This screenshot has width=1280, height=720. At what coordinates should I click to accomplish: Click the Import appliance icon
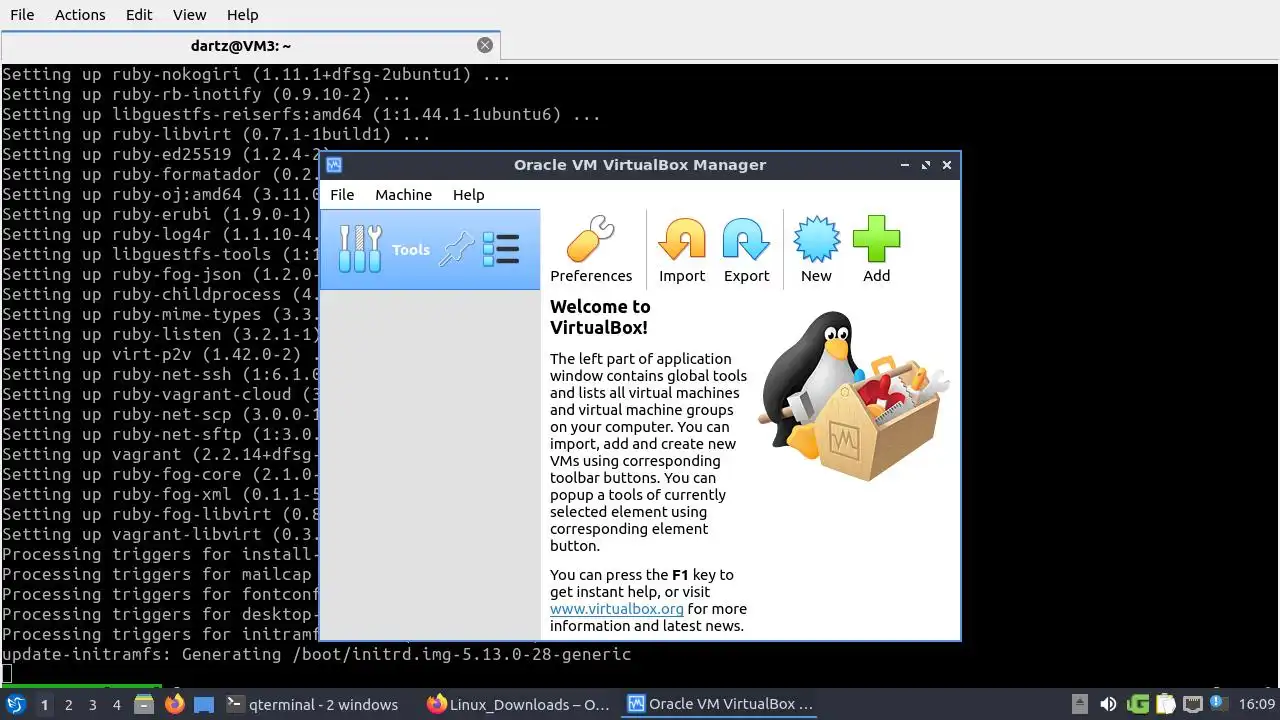[x=682, y=250]
